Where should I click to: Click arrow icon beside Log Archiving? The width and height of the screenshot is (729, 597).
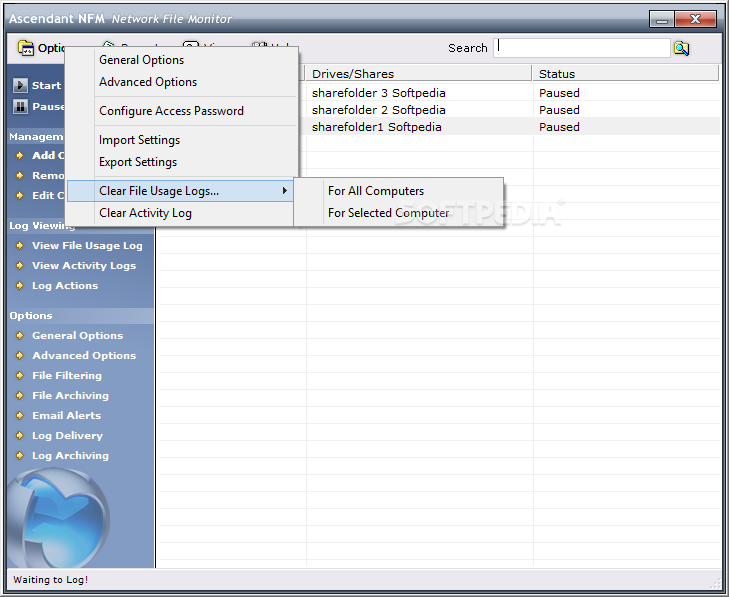click(20, 455)
